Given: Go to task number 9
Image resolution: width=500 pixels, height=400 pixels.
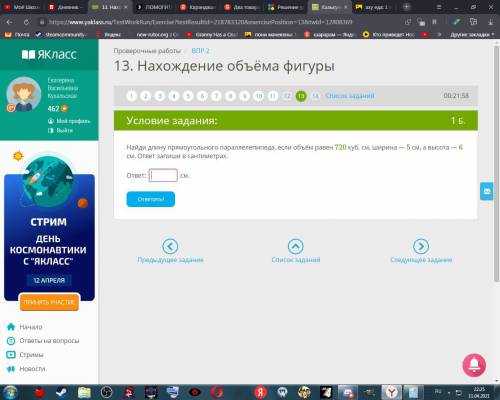Looking at the screenshot, I should coord(244,96).
